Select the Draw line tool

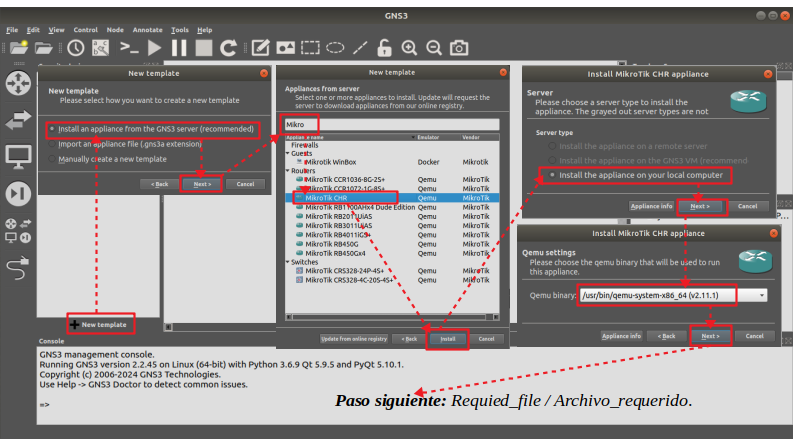(360, 48)
